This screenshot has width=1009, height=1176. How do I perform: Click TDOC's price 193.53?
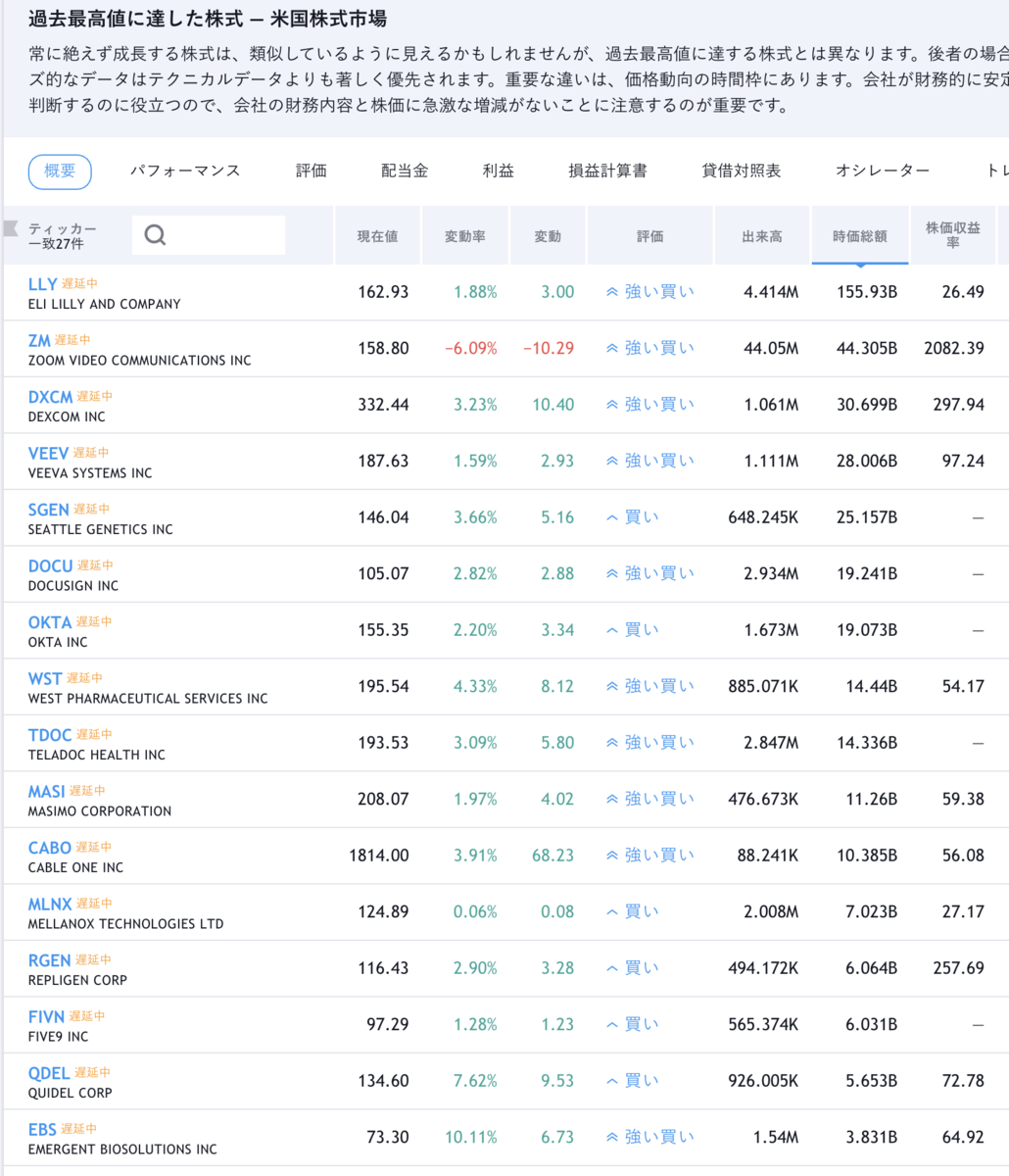coord(383,743)
